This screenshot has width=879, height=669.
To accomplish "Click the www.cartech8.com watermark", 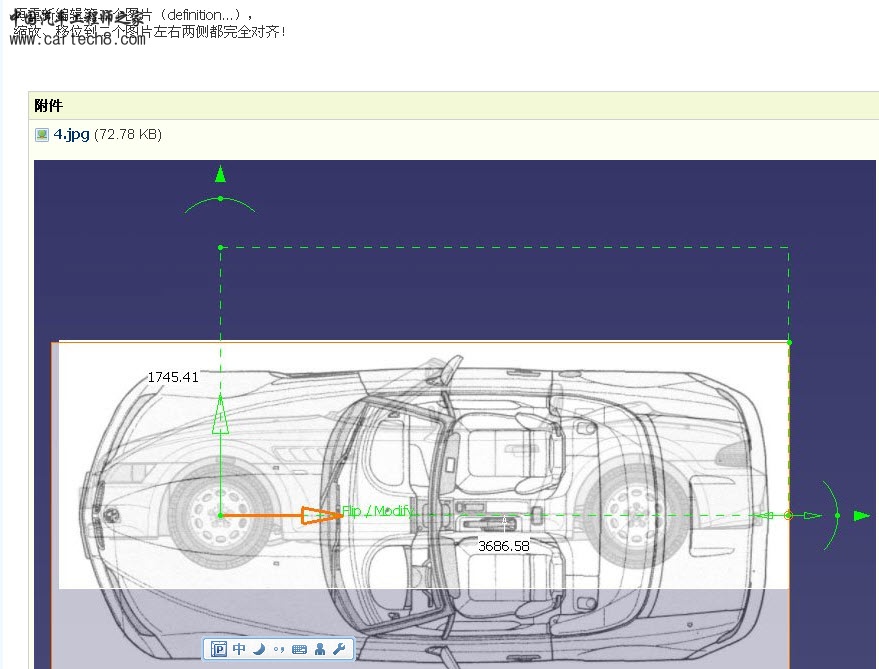I will 78,42.
